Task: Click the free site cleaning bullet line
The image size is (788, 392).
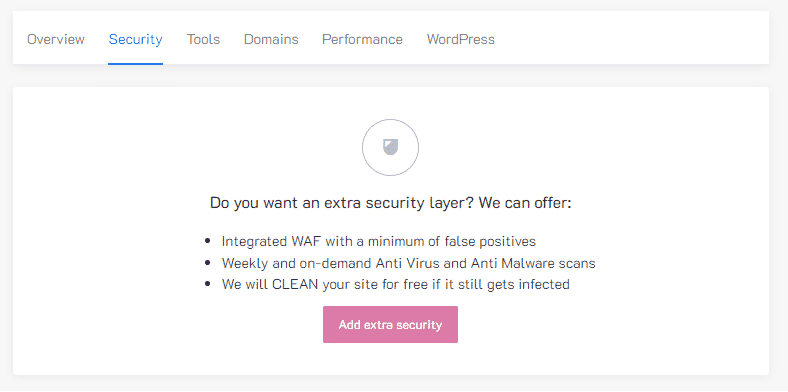Action: tap(396, 284)
